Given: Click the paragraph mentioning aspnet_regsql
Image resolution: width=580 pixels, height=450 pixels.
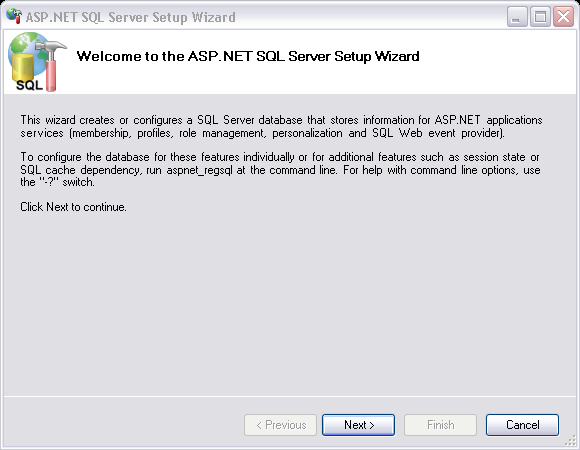Looking at the screenshot, I should point(280,170).
